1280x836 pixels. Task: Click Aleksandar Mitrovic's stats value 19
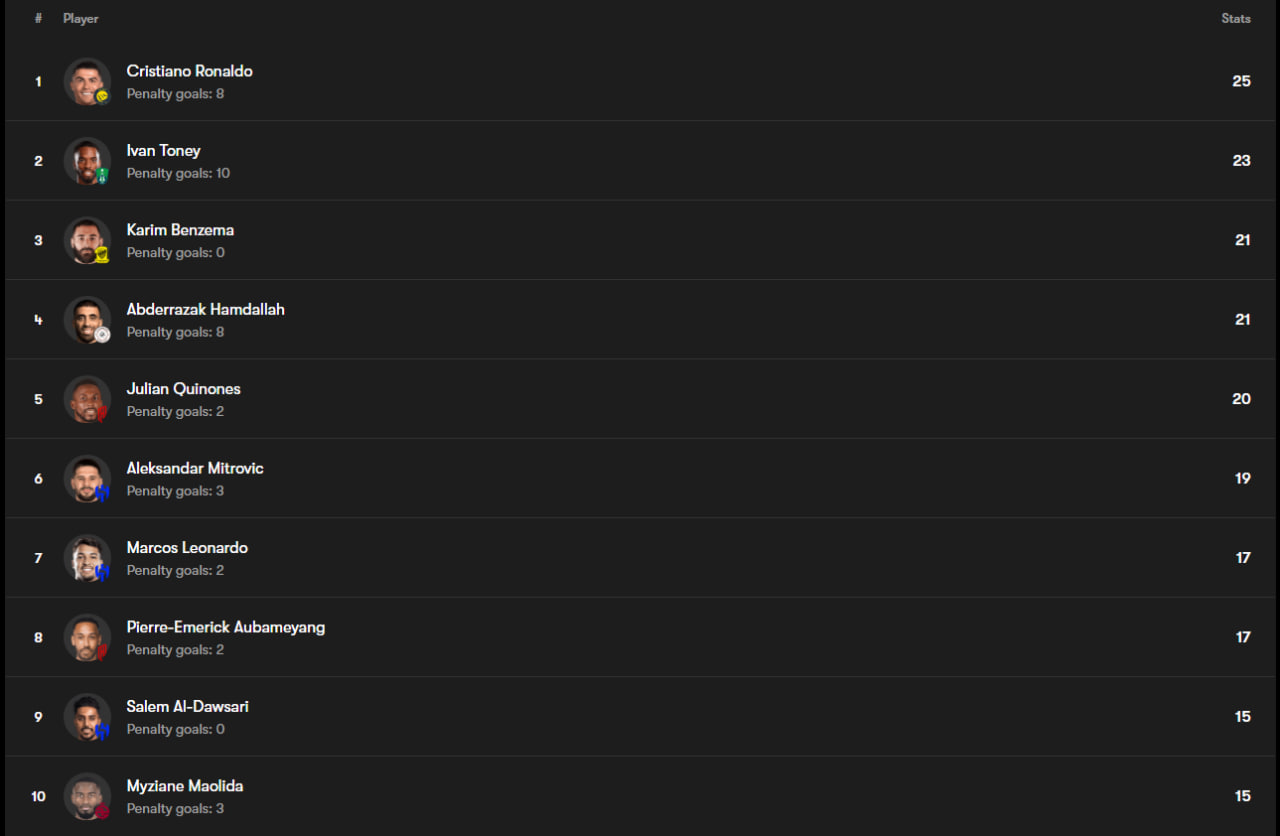point(1242,478)
